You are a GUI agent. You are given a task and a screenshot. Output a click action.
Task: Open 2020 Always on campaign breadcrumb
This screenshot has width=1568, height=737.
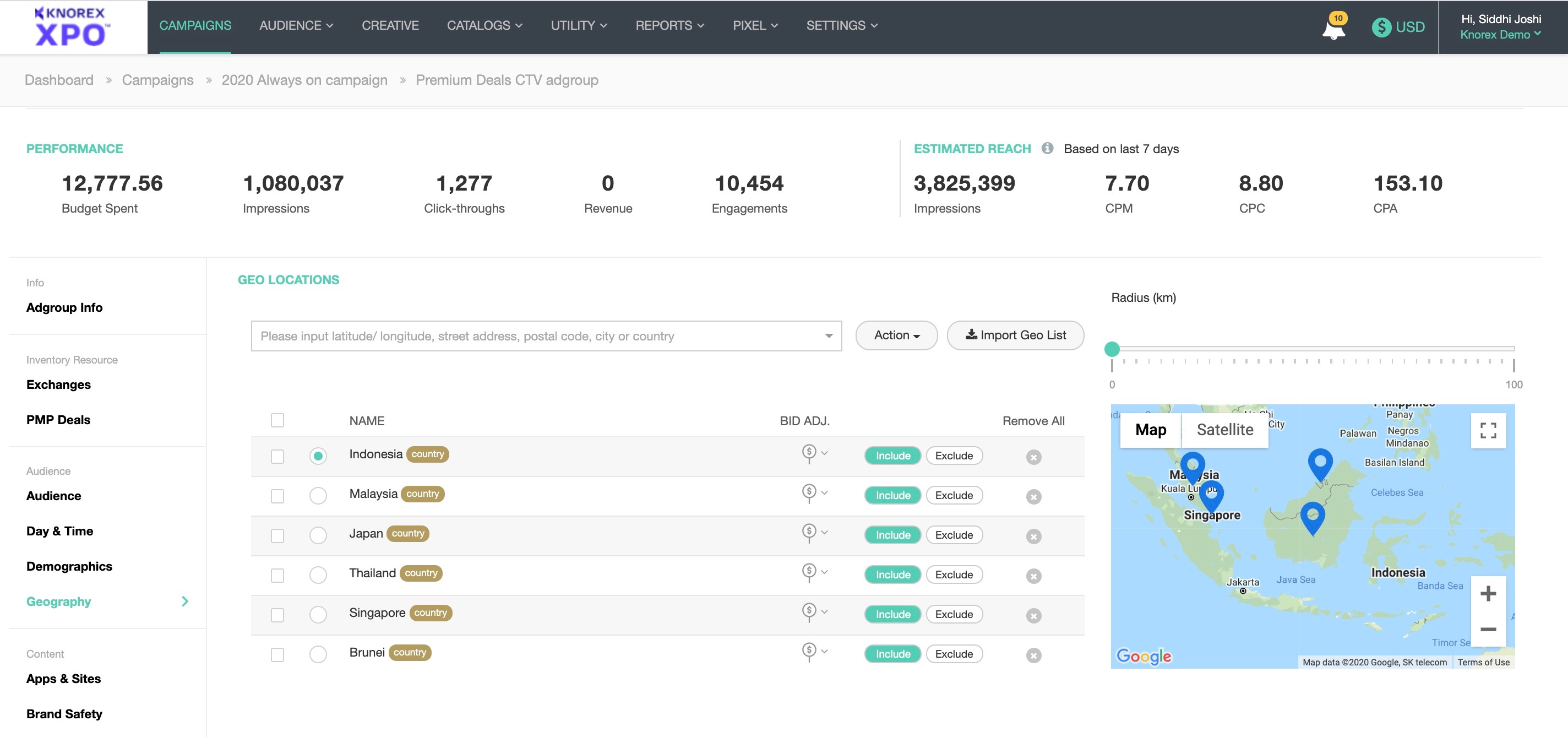click(x=304, y=80)
